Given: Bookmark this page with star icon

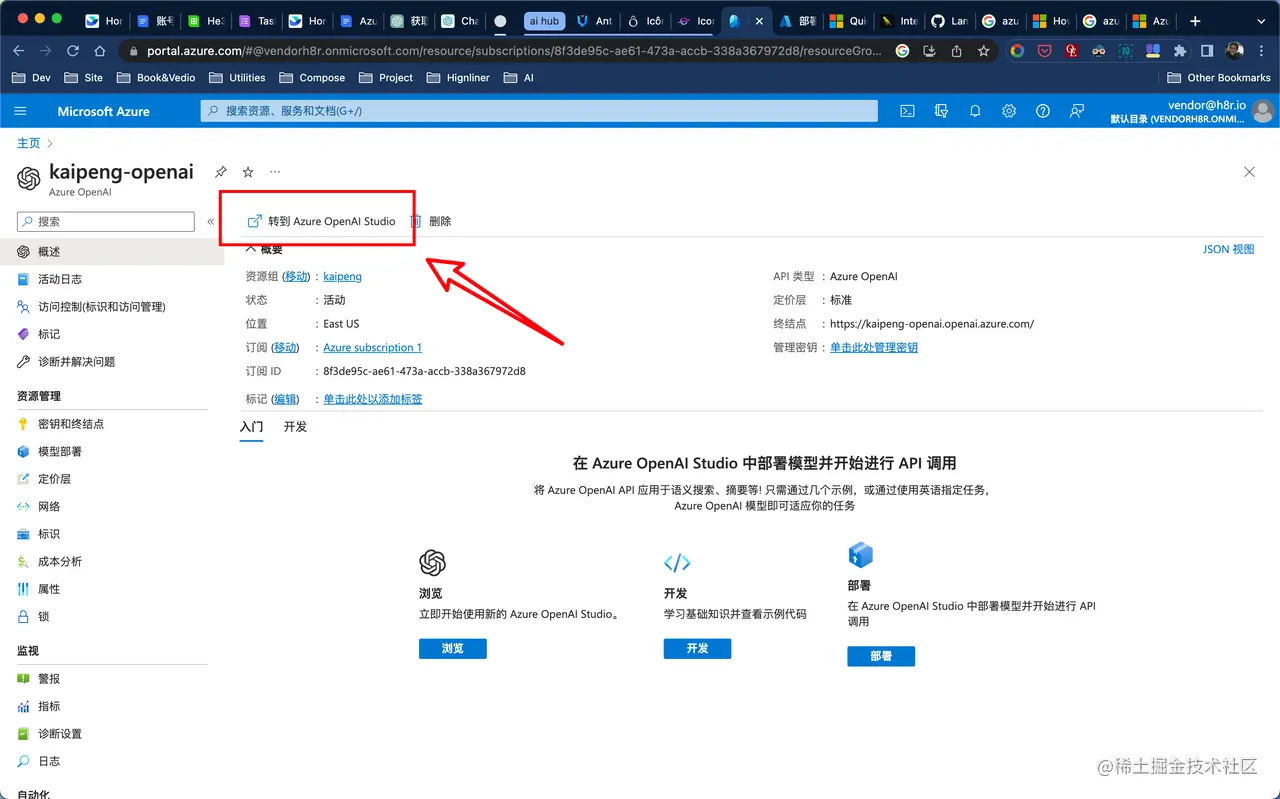Looking at the screenshot, I should tap(984, 51).
